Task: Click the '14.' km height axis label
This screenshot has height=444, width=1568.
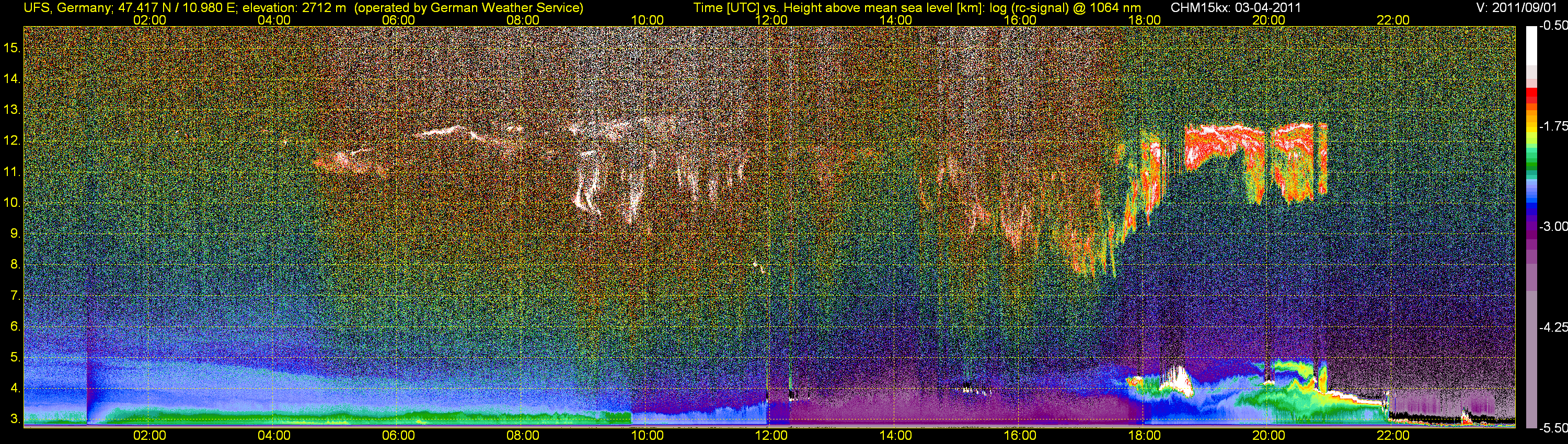Action: 12,78
